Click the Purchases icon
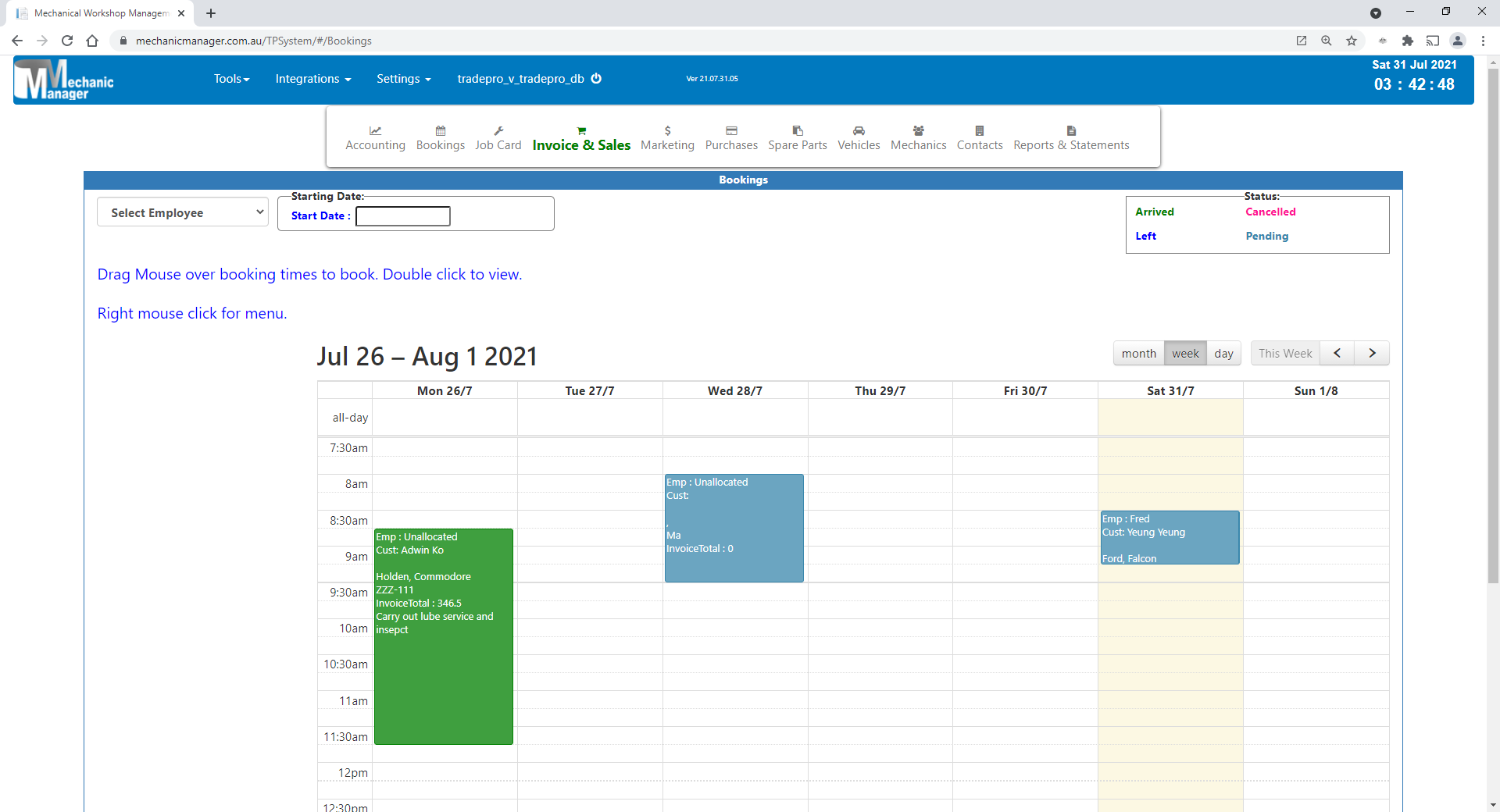Viewport: 1500px width, 812px height. click(730, 137)
